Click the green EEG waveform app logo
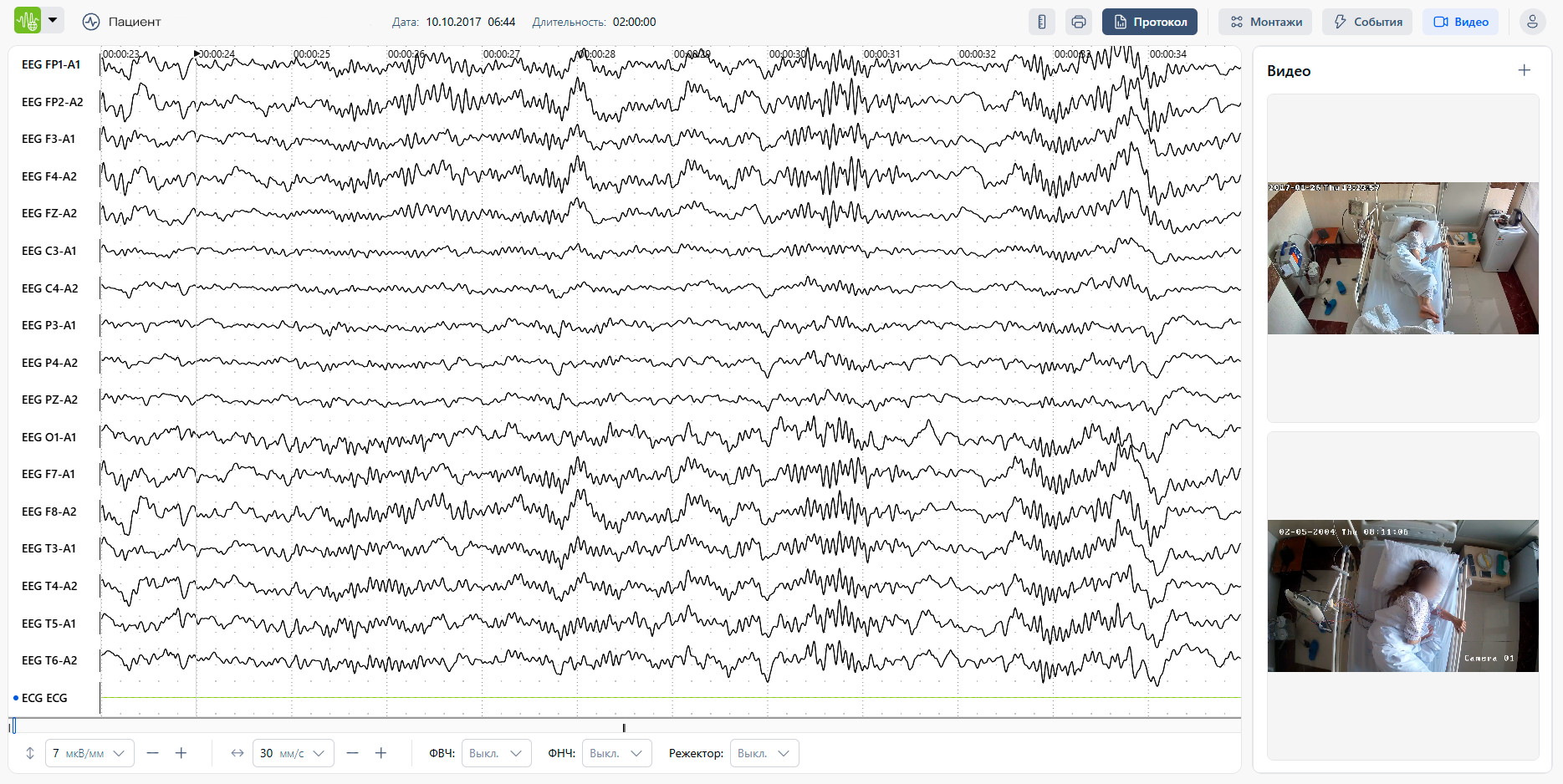Image resolution: width=1563 pixels, height=784 pixels. click(28, 21)
